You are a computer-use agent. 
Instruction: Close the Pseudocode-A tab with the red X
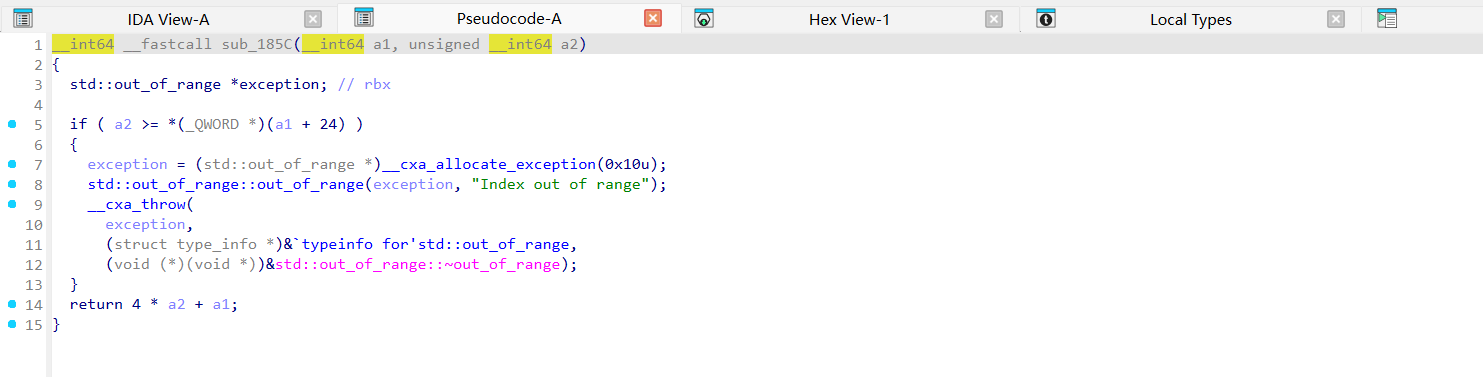[x=653, y=19]
